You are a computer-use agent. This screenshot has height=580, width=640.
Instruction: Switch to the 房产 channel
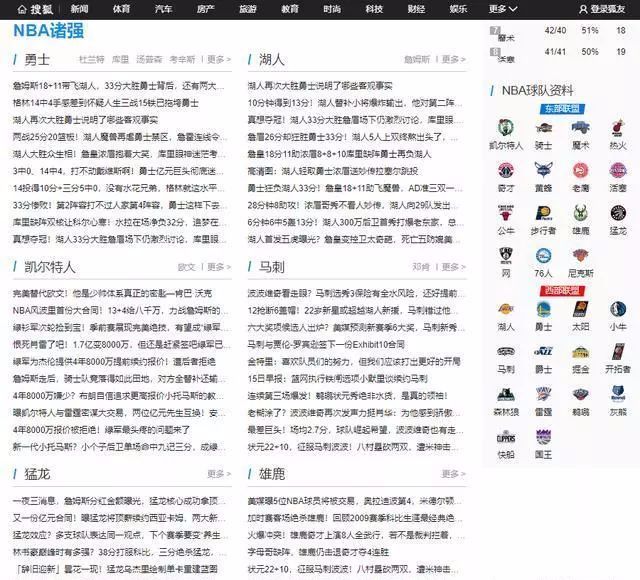point(206,9)
